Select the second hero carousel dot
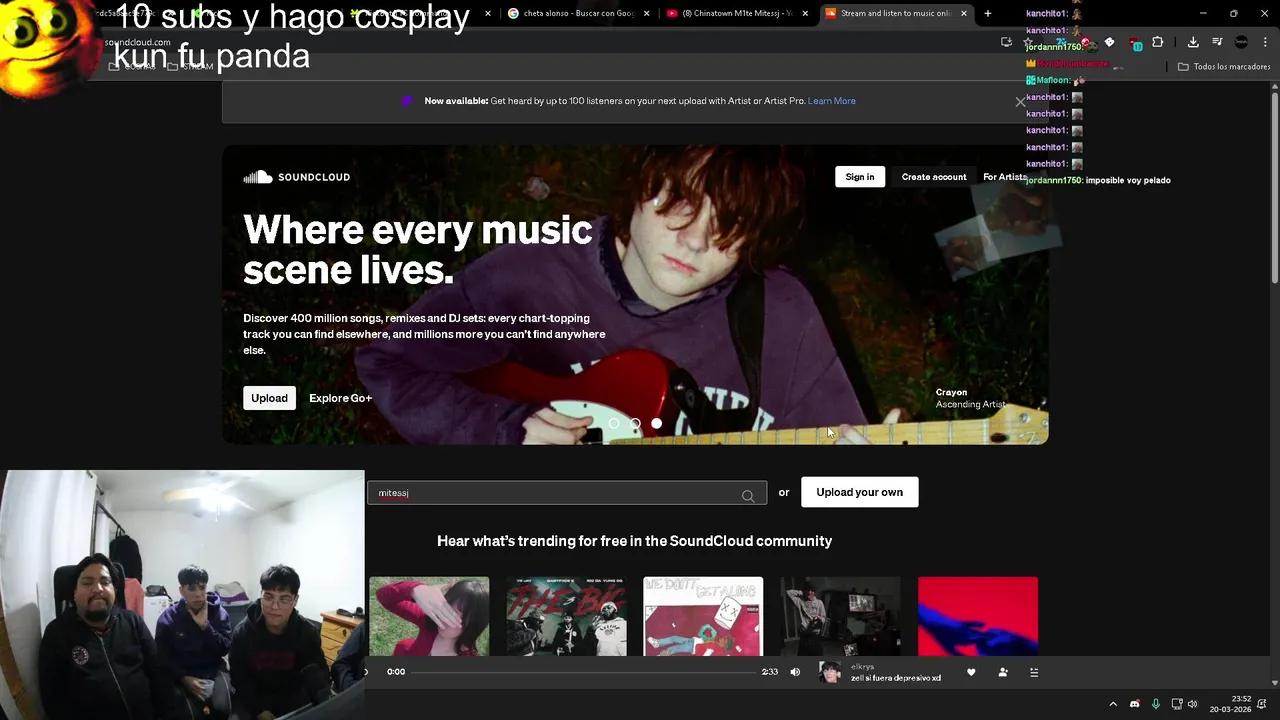 (635, 424)
